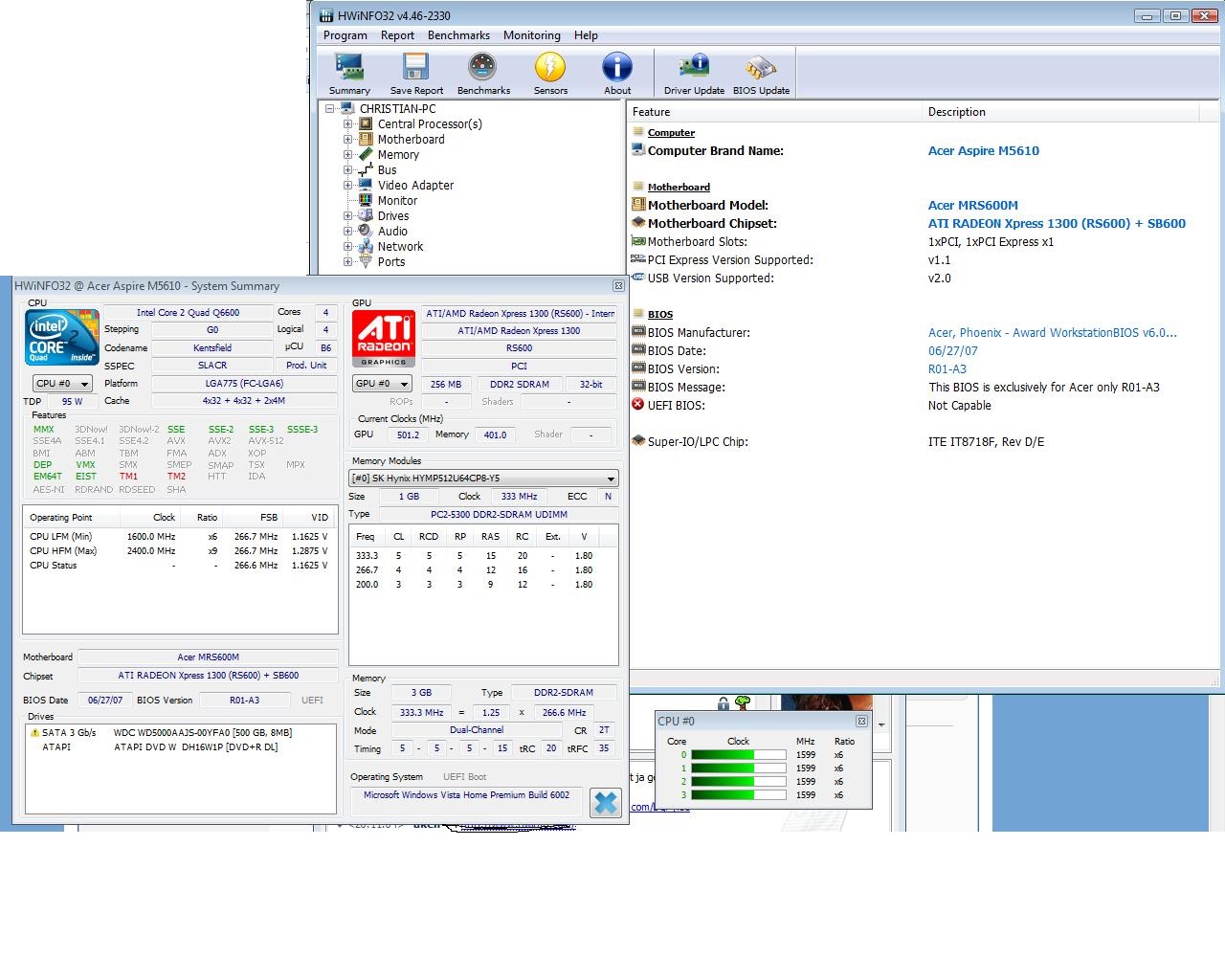Click the Acer Aspire M5610 value
Viewport: 1225px width, 980px height.
coord(983,150)
